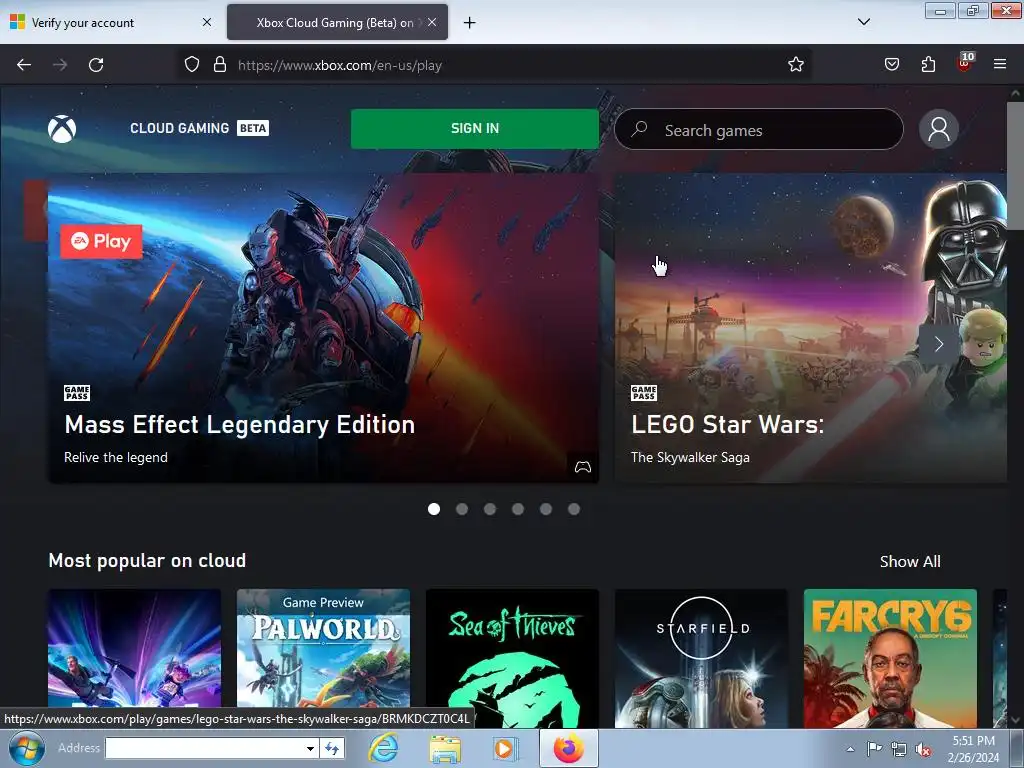Select the fourth carousel dot
Image resolution: width=1024 pixels, height=768 pixels.
[518, 509]
